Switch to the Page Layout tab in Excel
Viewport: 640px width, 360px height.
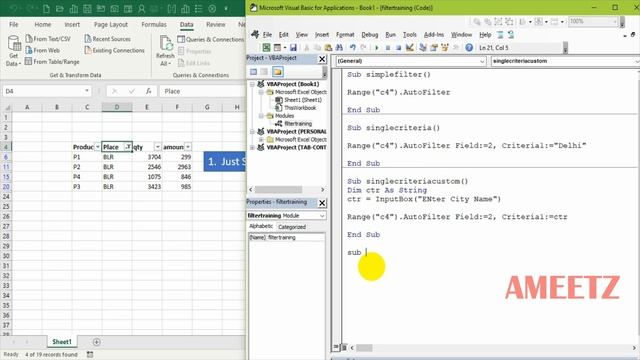click(x=111, y=24)
